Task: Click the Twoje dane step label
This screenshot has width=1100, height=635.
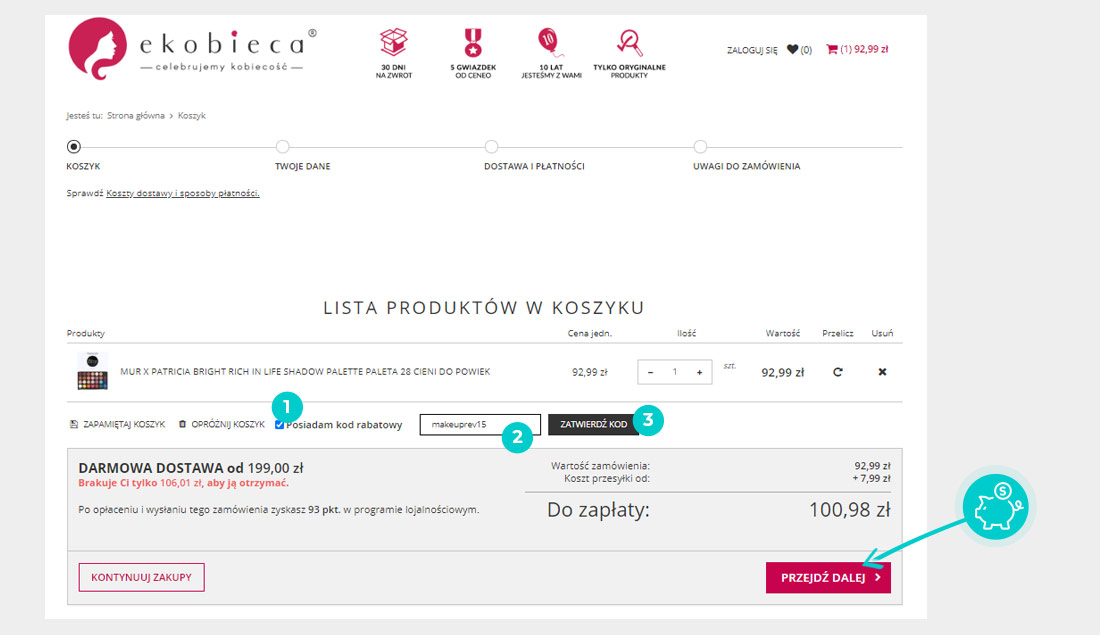Action: (x=302, y=166)
